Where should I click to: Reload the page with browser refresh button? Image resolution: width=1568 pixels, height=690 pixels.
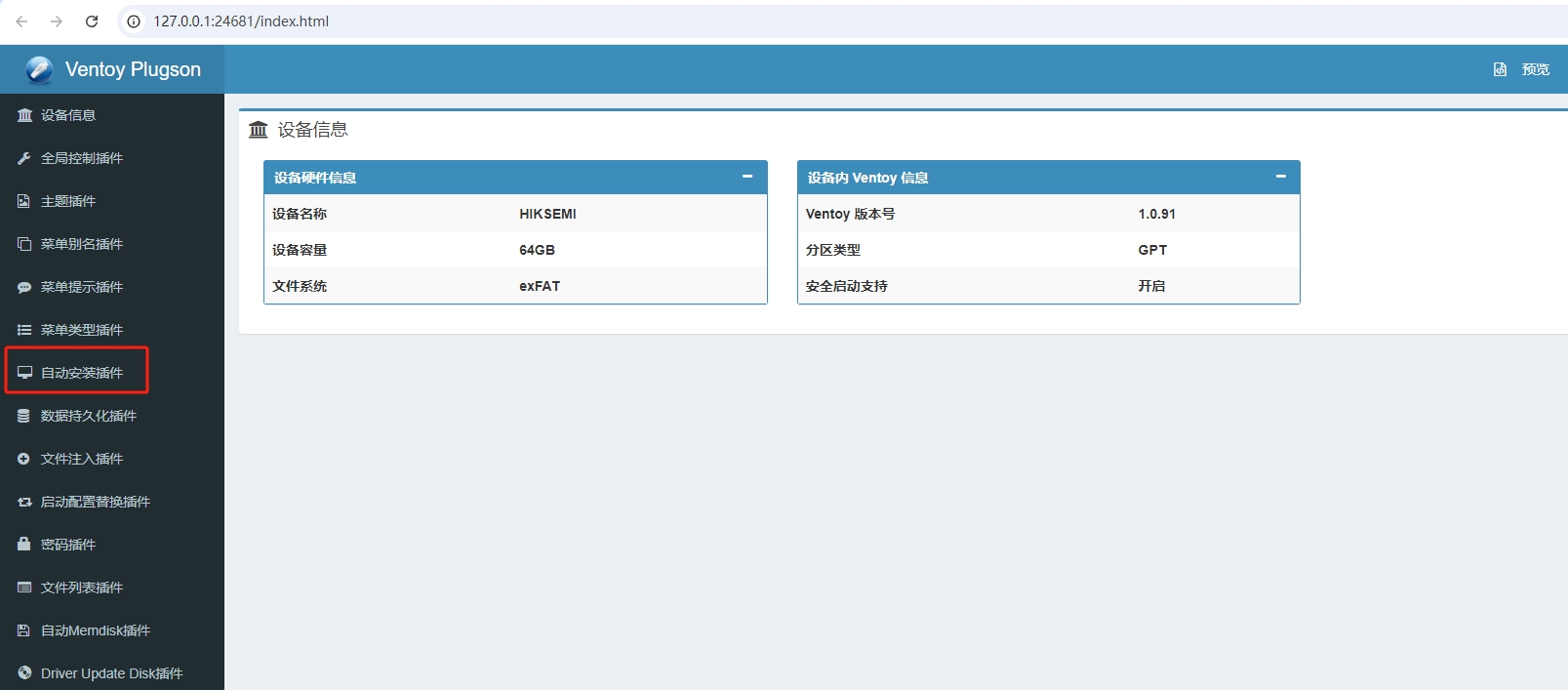pos(92,21)
